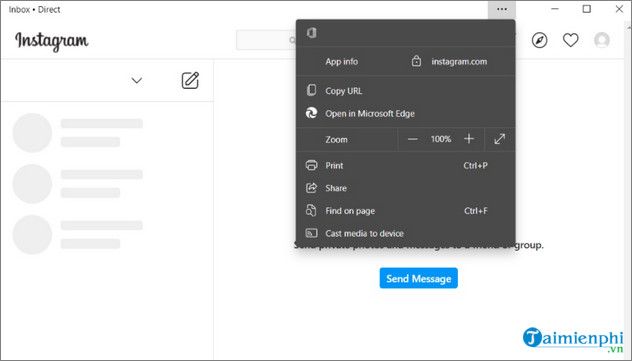Maximize the Instagram window
The width and height of the screenshot is (632, 361).
coord(587,9)
